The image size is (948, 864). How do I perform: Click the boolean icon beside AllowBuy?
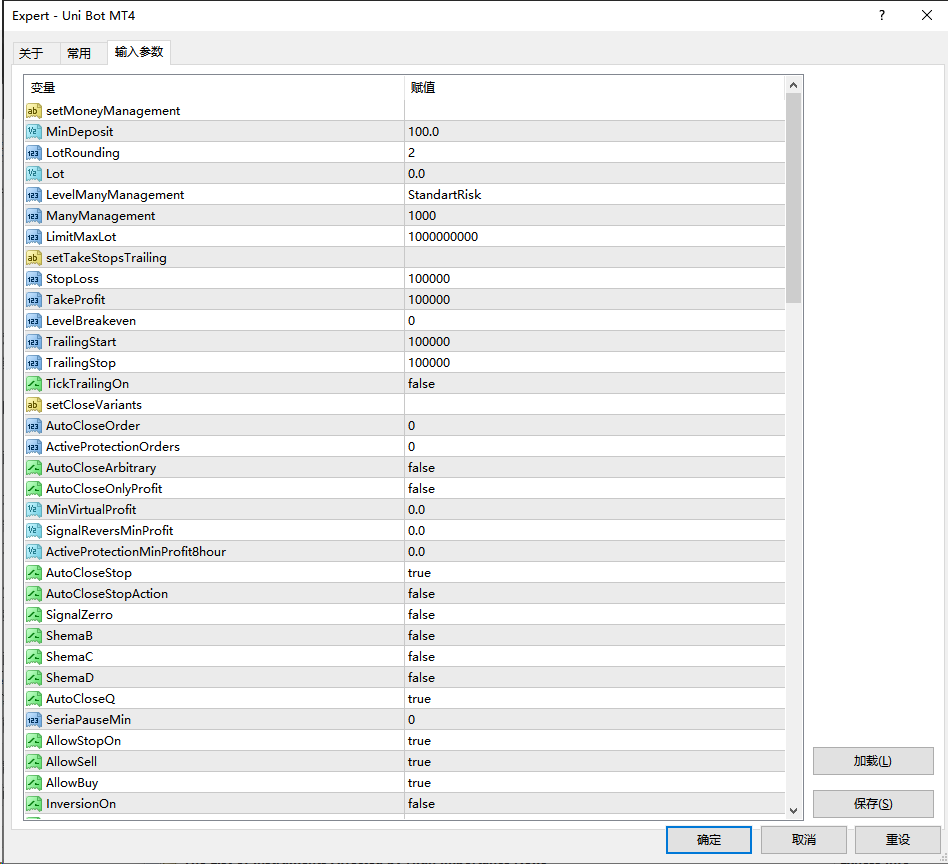click(x=34, y=783)
